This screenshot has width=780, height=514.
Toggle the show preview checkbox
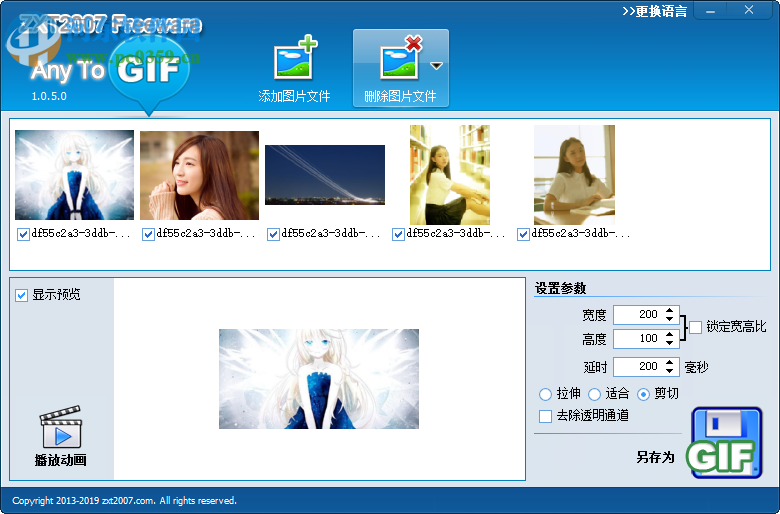click(21, 296)
